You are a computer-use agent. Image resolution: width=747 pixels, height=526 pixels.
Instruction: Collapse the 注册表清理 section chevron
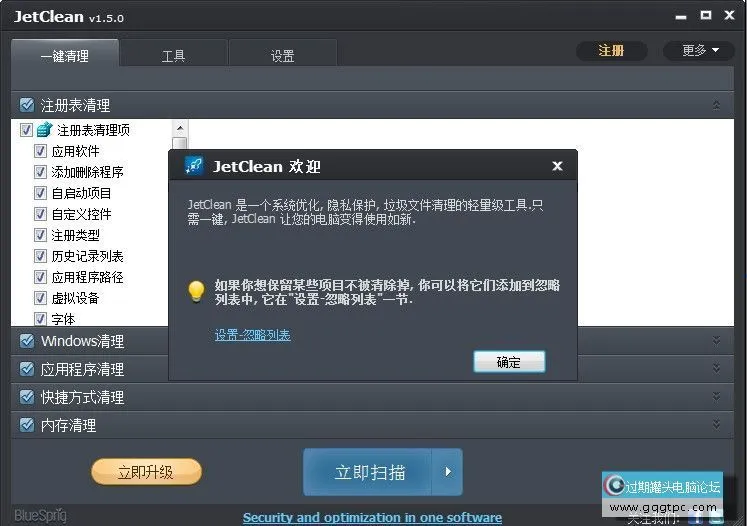click(716, 105)
